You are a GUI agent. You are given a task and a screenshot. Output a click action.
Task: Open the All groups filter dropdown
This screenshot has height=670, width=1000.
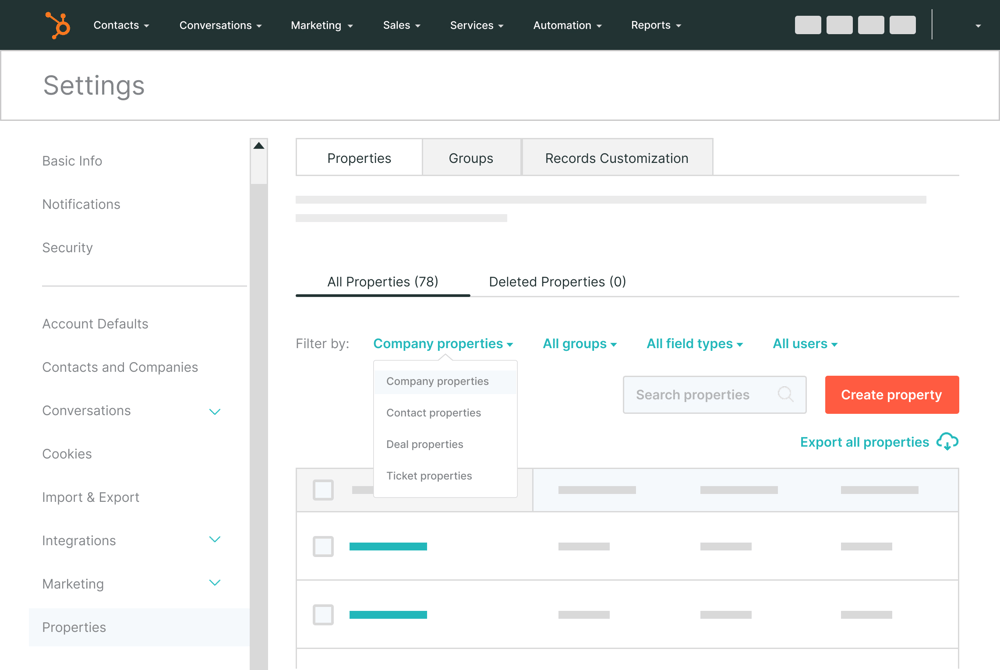point(579,343)
